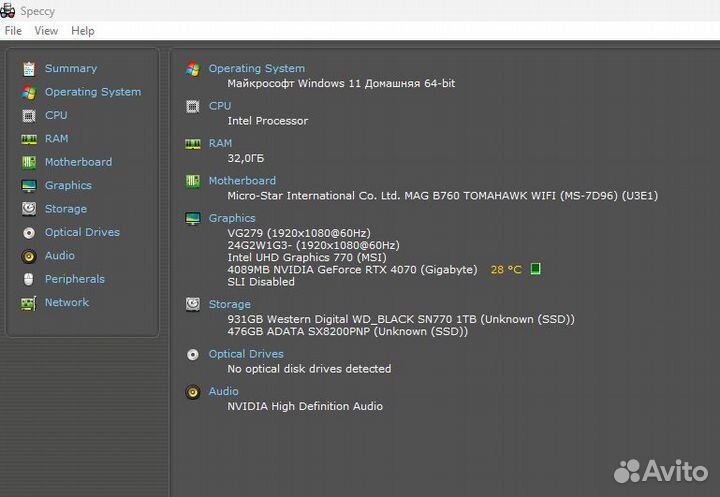
Task: Click the Optical Drives disc icon in sidebar
Action: coord(29,233)
